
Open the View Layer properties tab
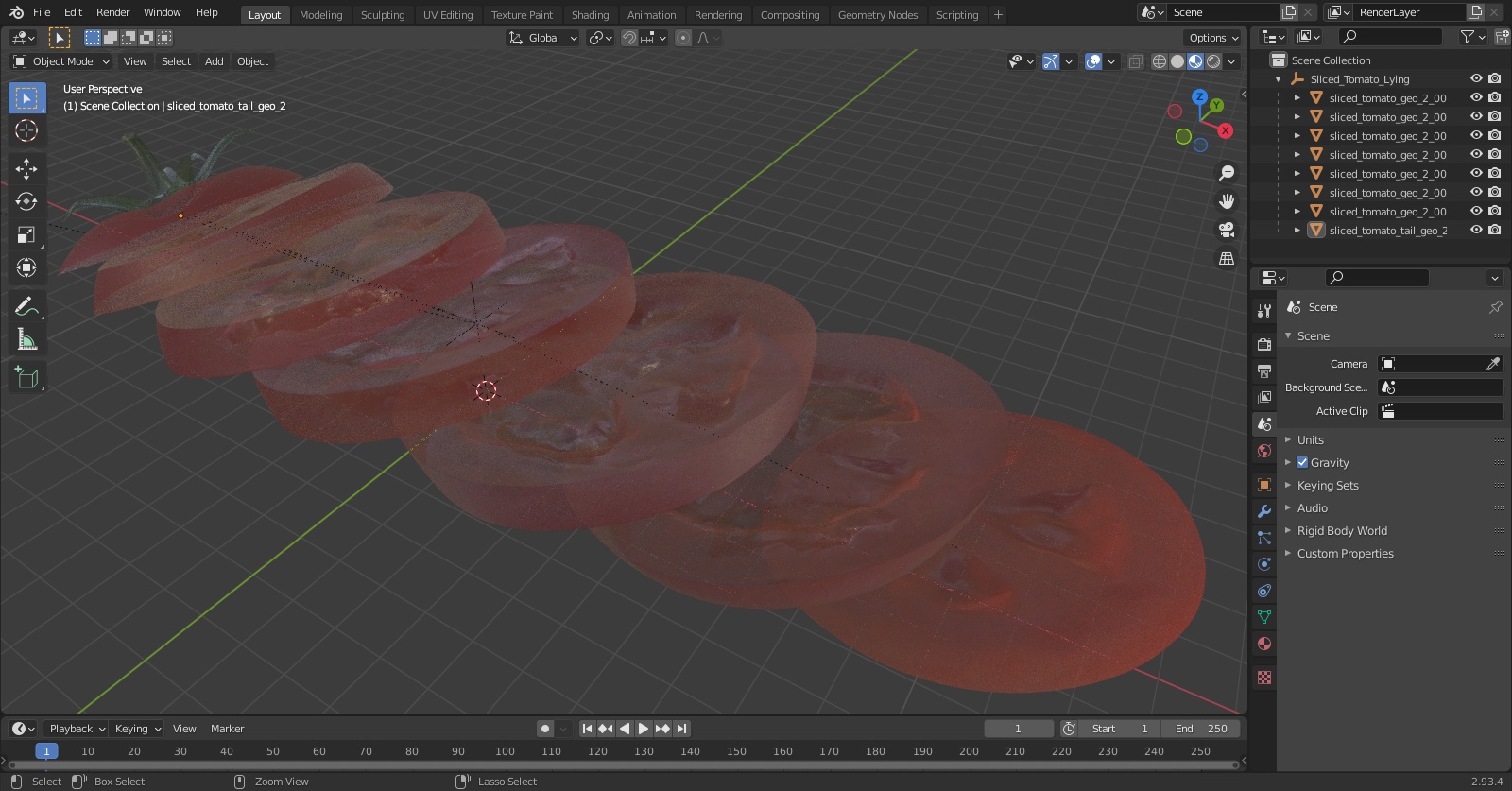[x=1264, y=398]
